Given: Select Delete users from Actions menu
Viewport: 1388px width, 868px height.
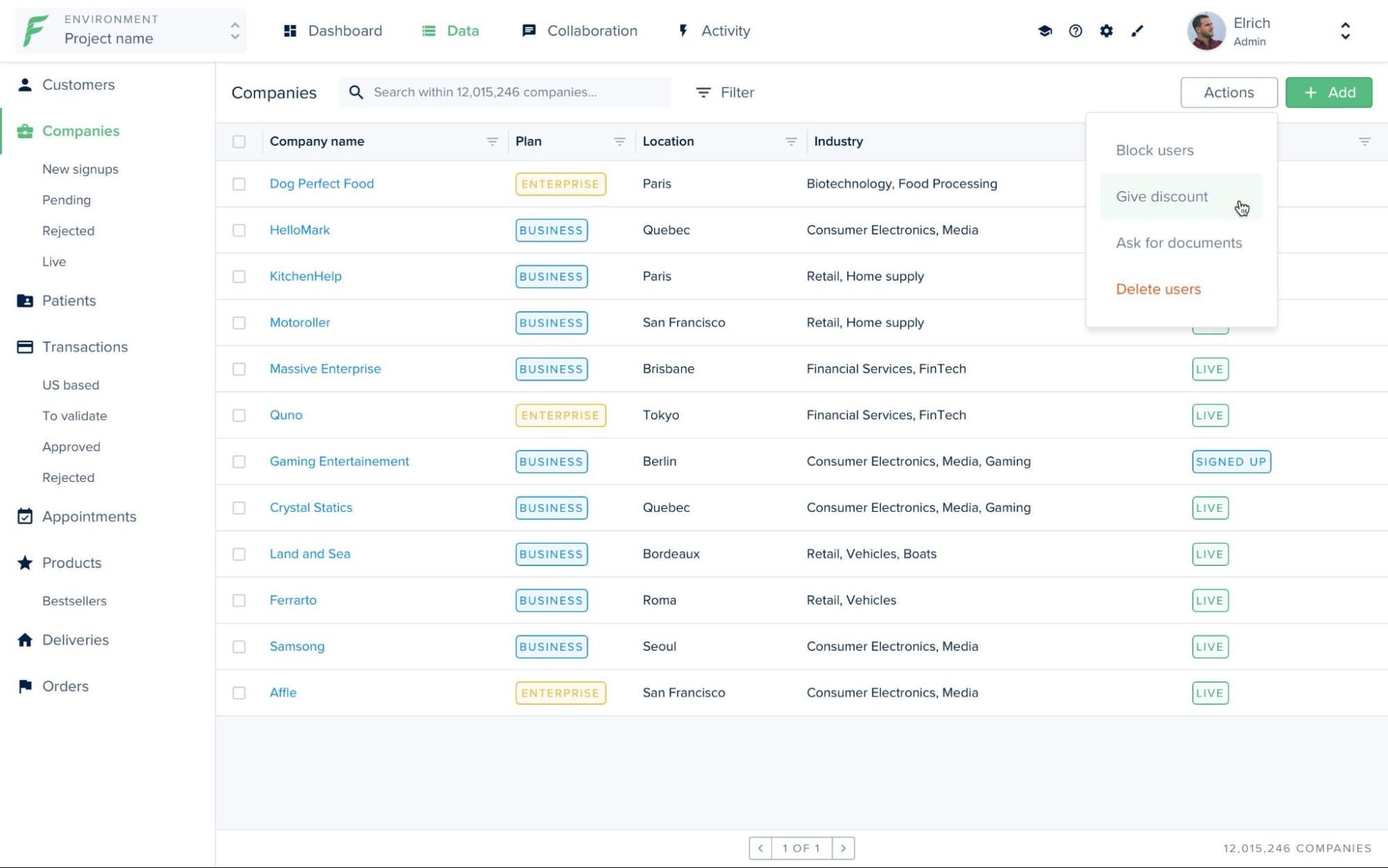Looking at the screenshot, I should [x=1158, y=289].
